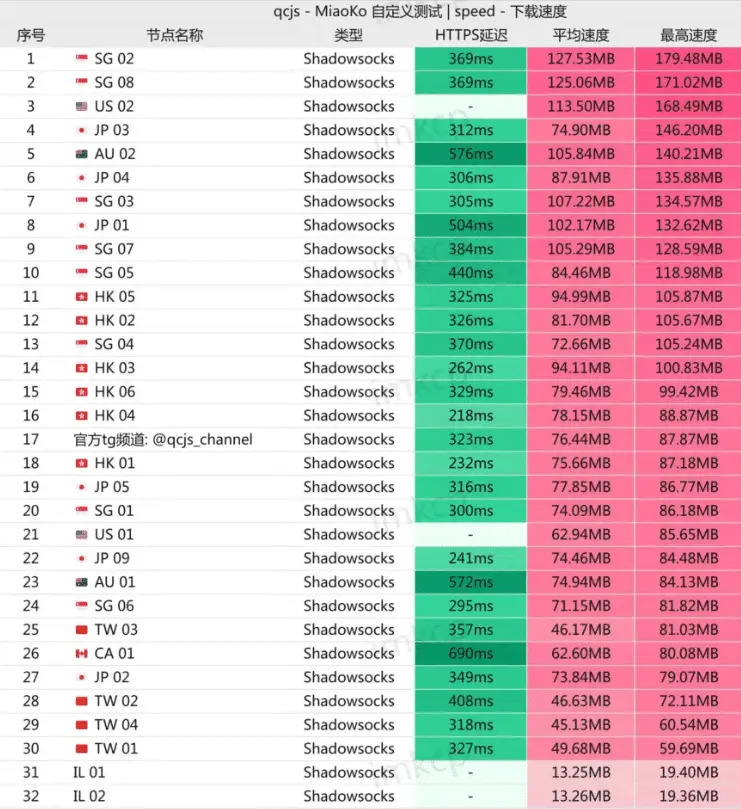
Task: Click the 节点名称 column header
Action: [174, 35]
